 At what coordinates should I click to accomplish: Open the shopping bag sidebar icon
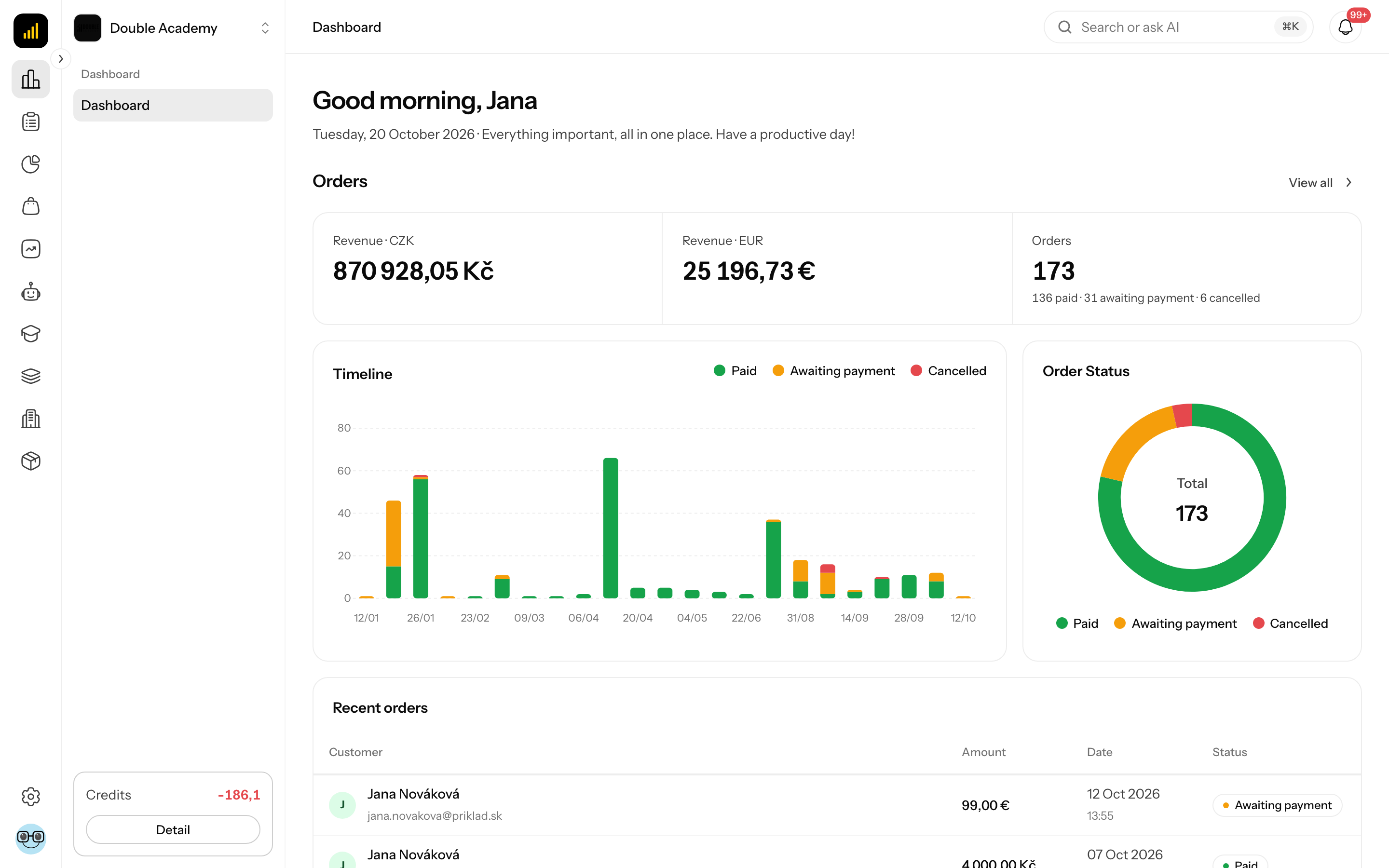tap(30, 207)
